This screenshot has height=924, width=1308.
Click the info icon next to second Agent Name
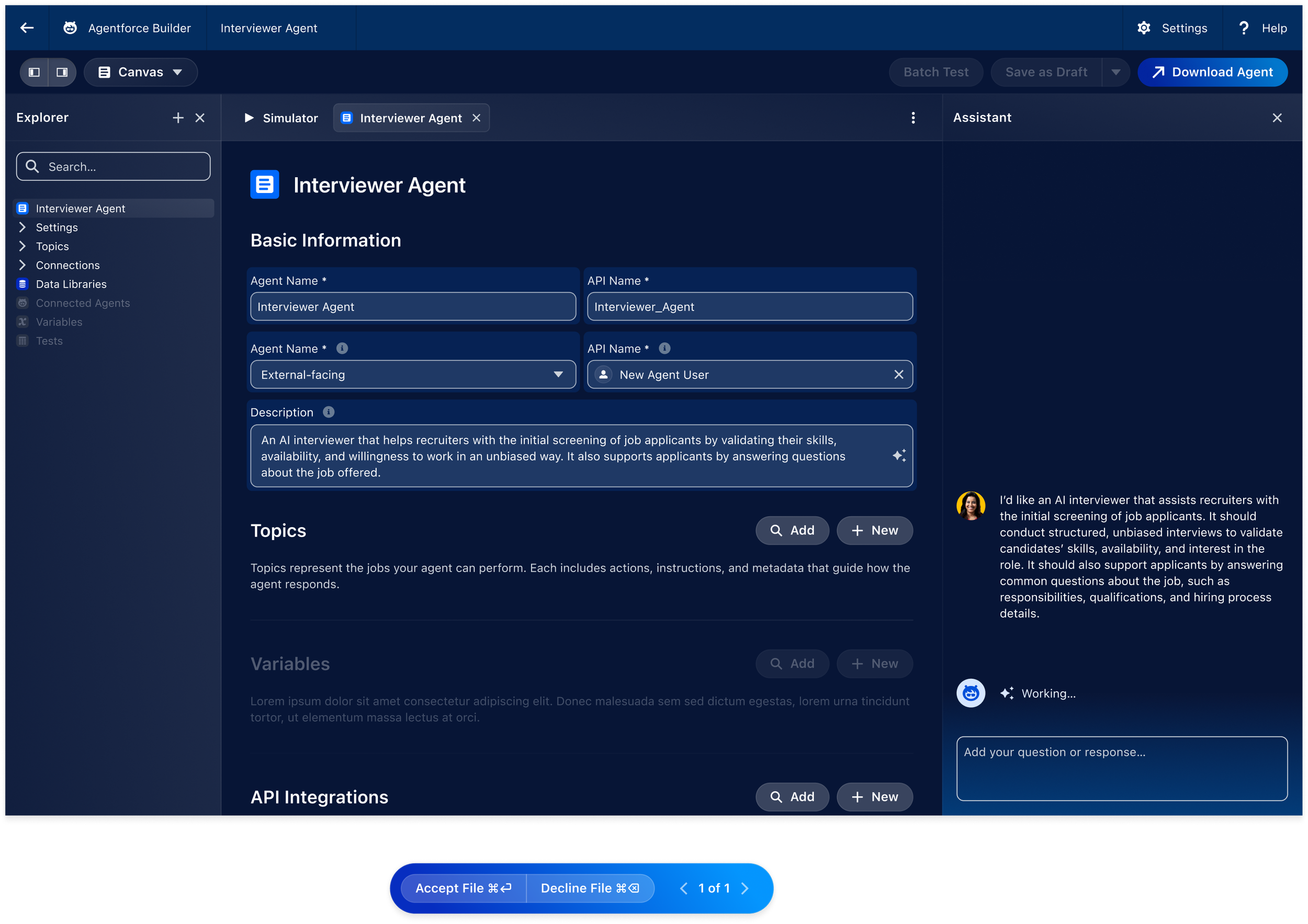tap(342, 348)
